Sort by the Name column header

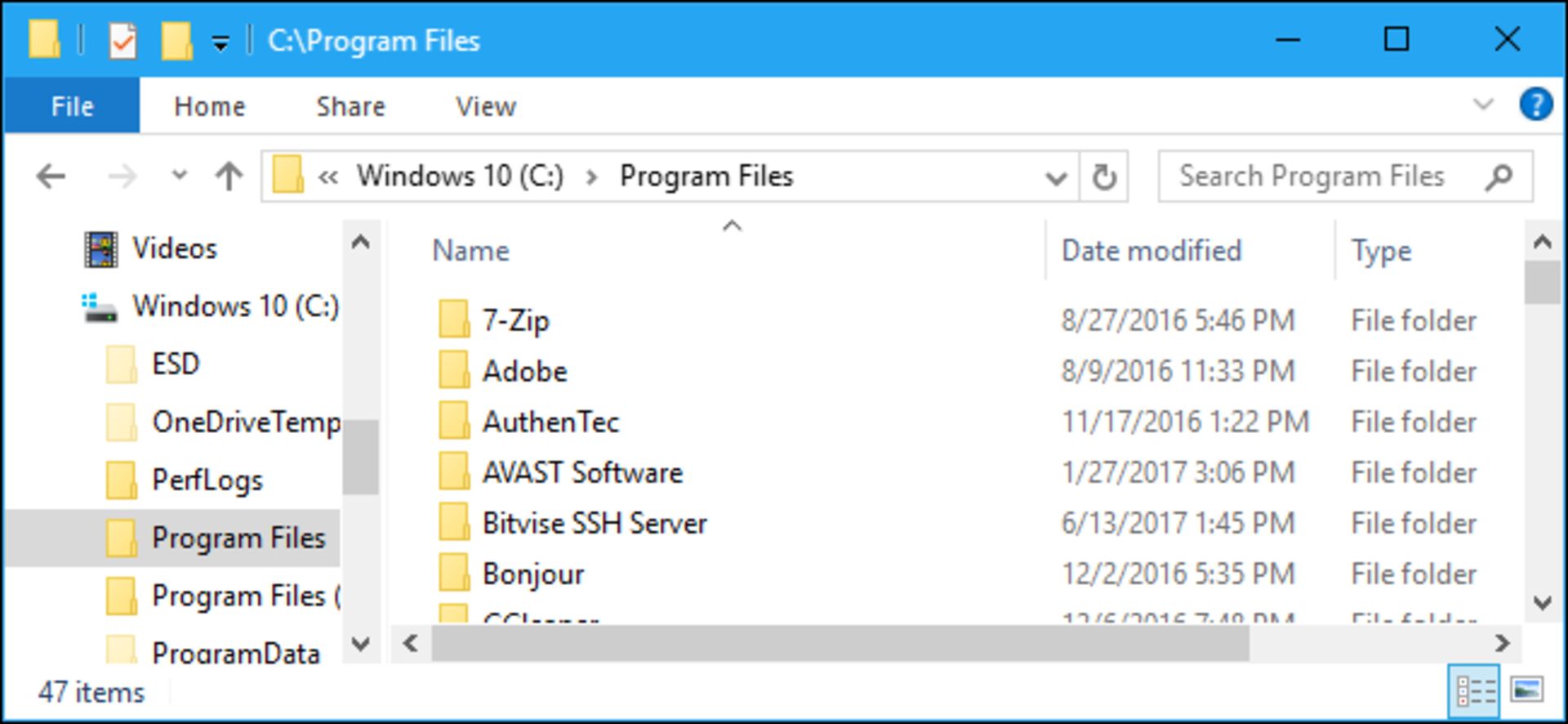pyautogui.click(x=470, y=250)
